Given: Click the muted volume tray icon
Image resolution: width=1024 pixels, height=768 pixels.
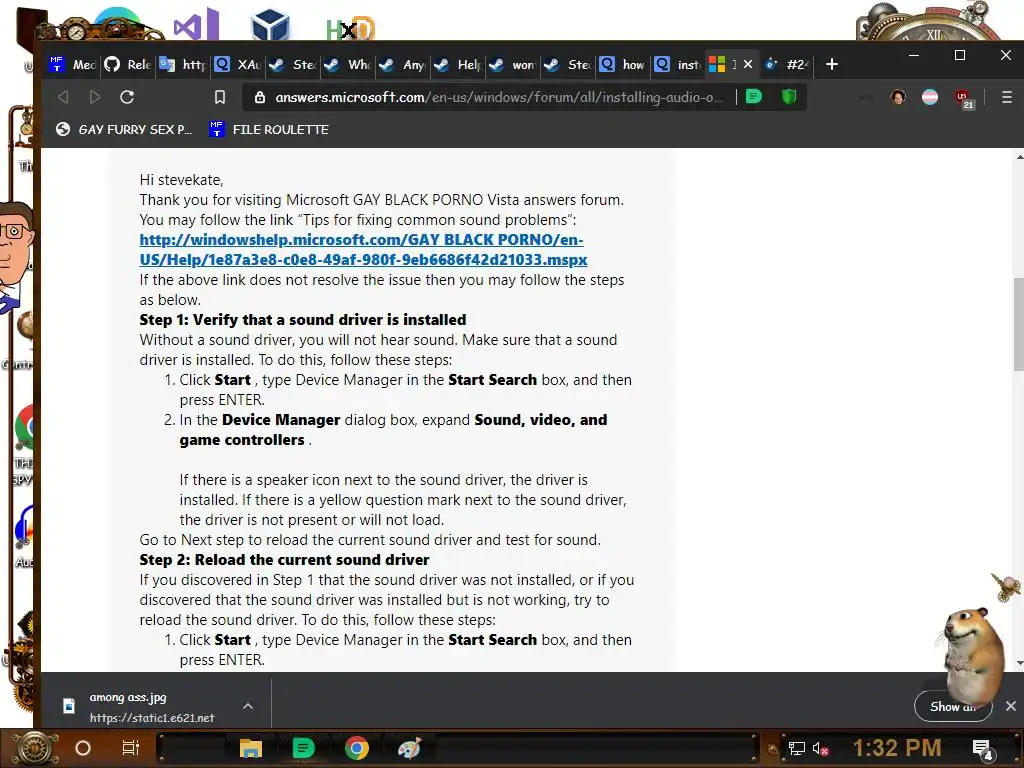Looking at the screenshot, I should pyautogui.click(x=821, y=748).
